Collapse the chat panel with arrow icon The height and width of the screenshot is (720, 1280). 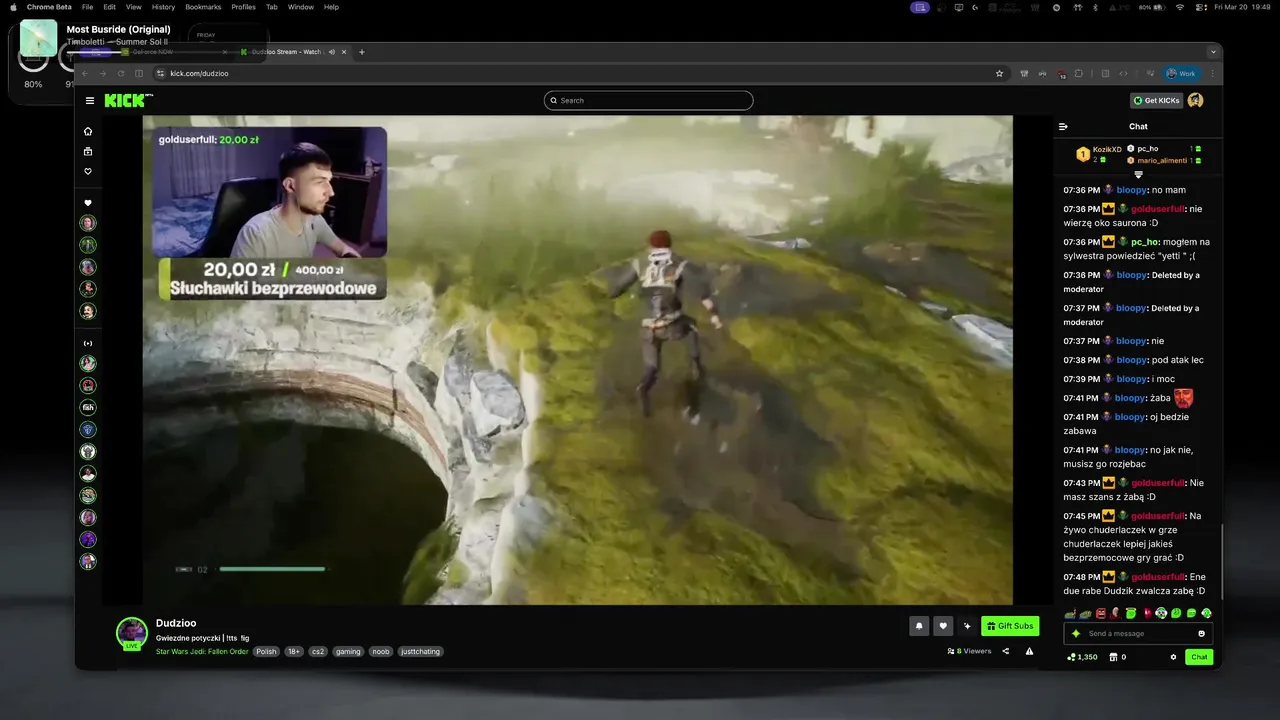[1063, 126]
